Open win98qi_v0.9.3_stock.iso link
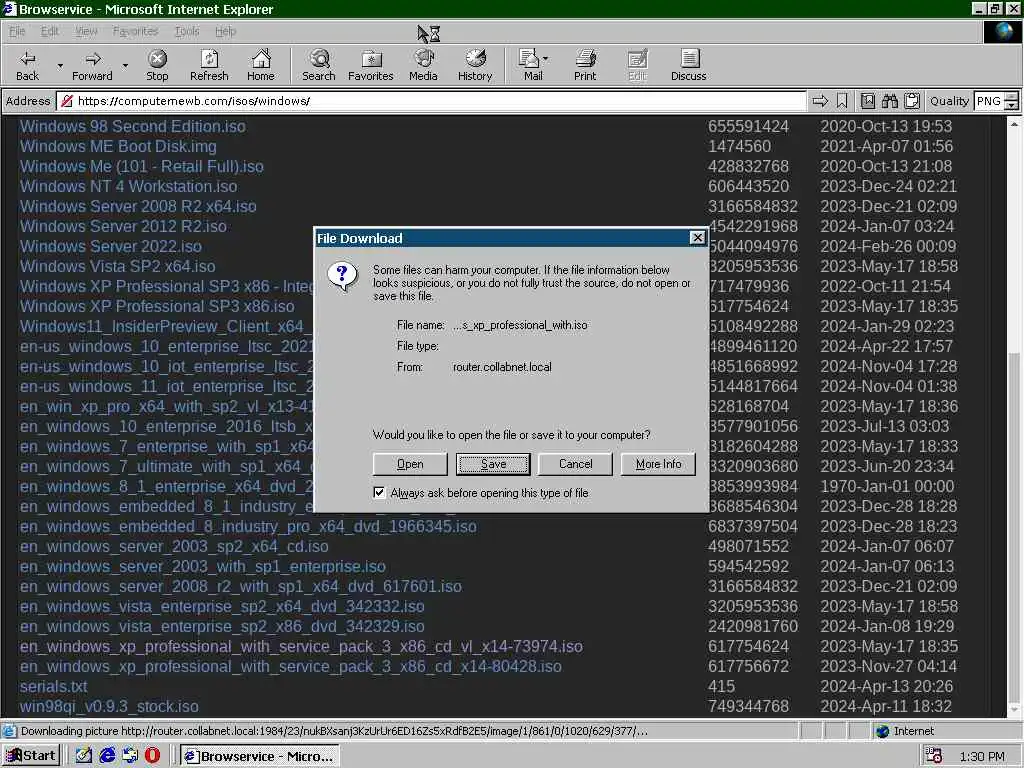The height and width of the screenshot is (768, 1024). point(109,706)
